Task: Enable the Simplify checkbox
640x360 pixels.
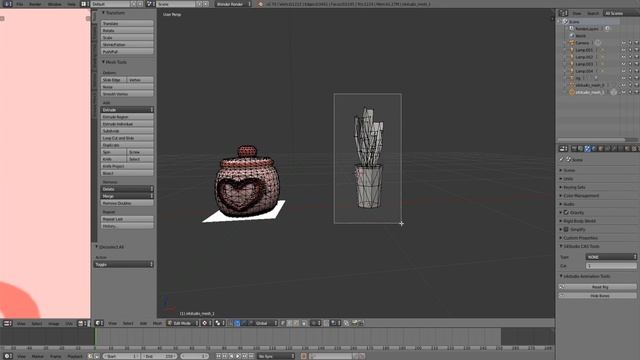Action: point(566,229)
